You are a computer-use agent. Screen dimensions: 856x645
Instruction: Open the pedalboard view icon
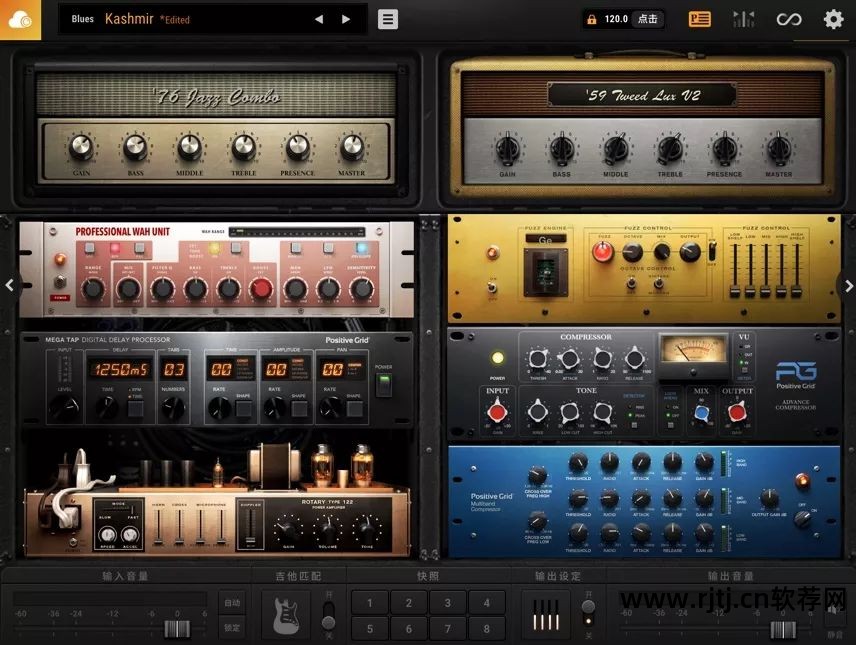[700, 19]
